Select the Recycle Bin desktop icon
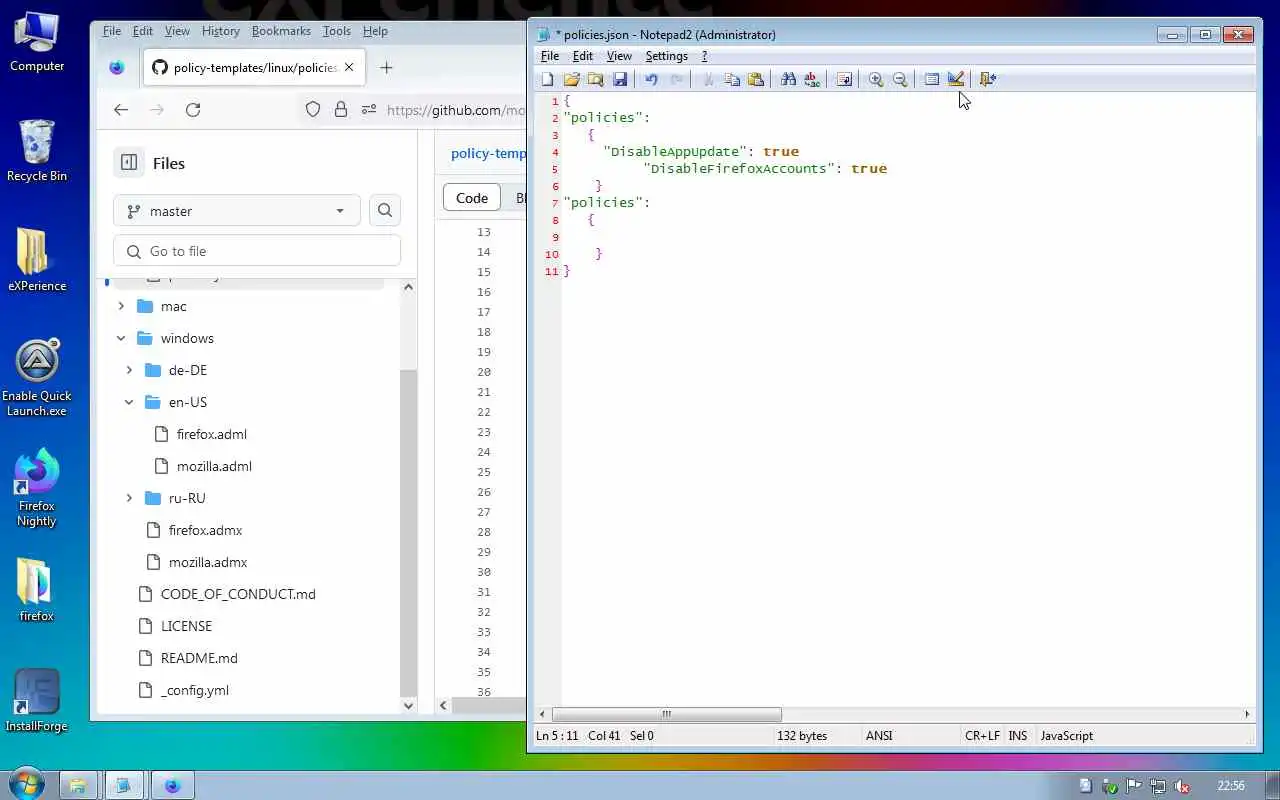 [37, 152]
